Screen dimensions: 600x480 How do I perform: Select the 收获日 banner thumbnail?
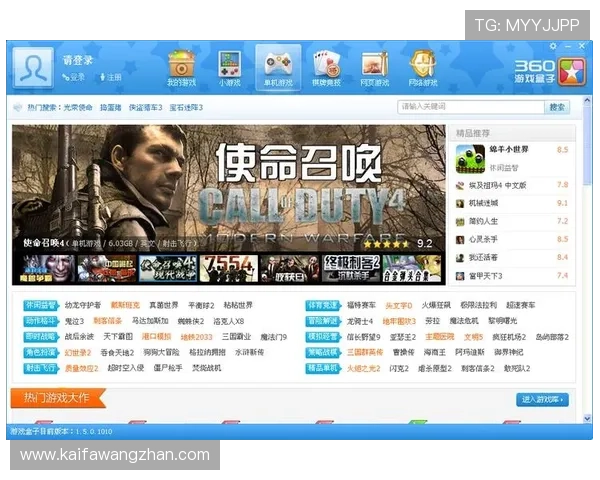click(290, 269)
